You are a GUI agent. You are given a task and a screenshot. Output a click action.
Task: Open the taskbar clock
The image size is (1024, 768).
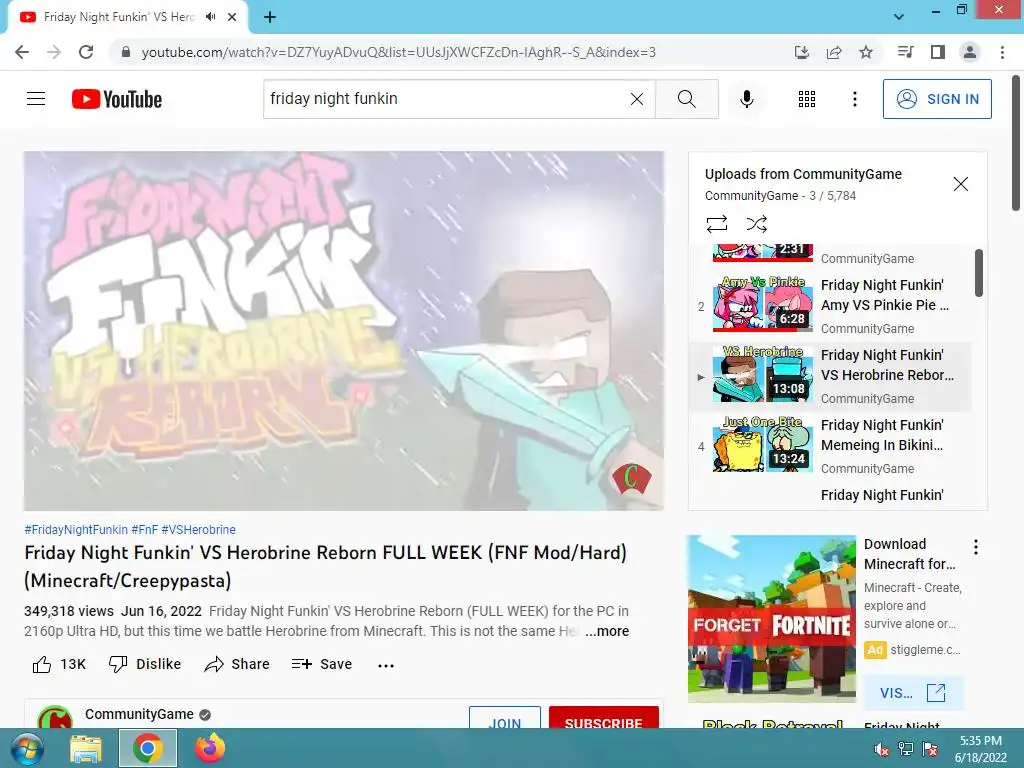(x=980, y=748)
